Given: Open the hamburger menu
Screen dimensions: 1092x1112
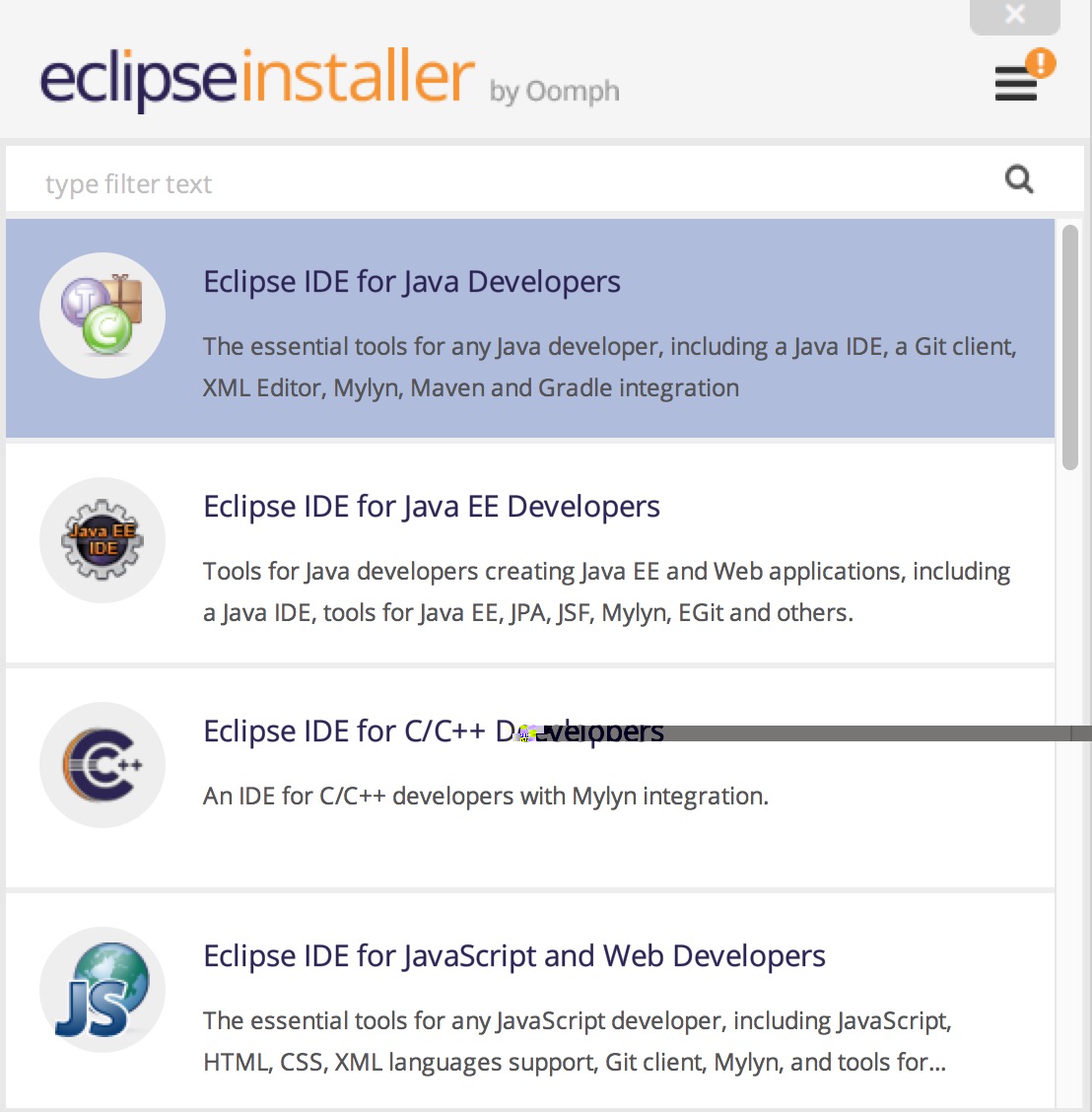Looking at the screenshot, I should tap(1015, 84).
